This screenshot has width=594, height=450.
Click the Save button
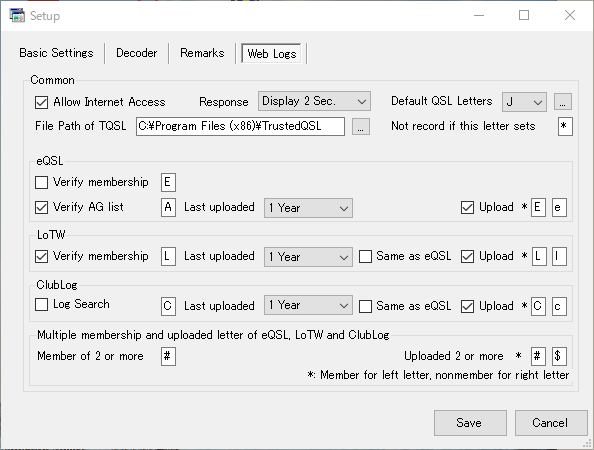(x=470, y=423)
